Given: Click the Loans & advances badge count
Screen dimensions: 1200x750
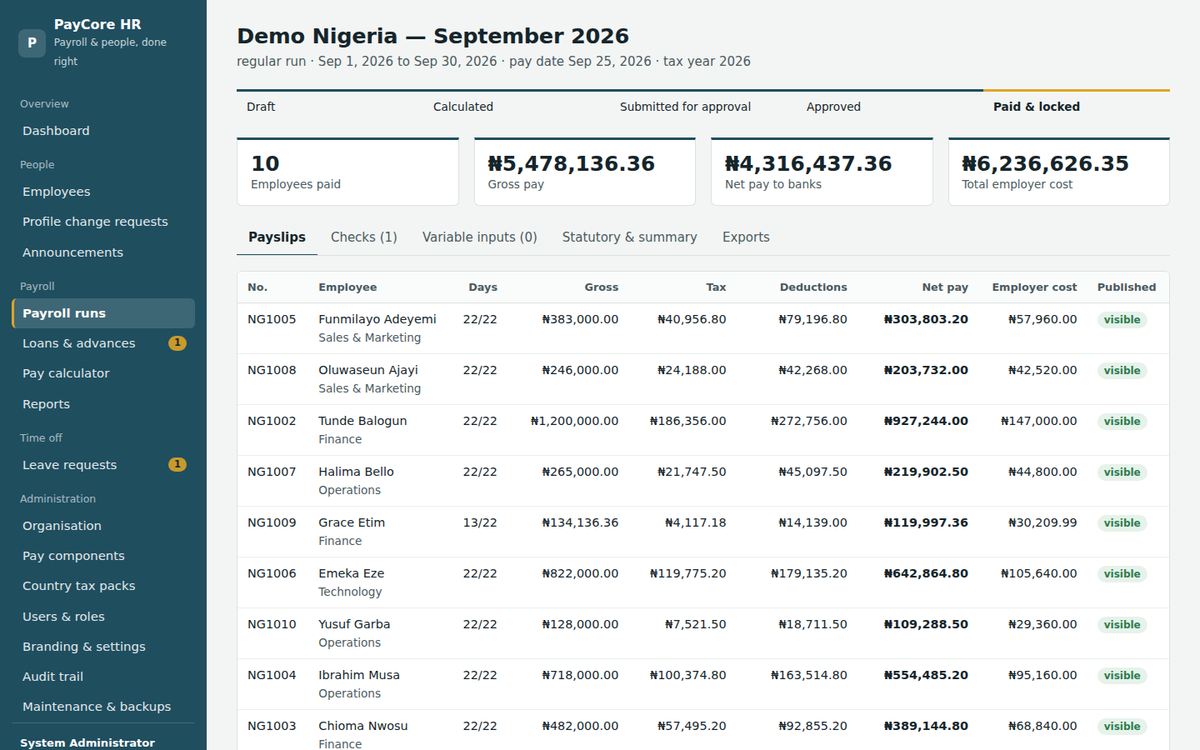Looking at the screenshot, I should tap(177, 343).
